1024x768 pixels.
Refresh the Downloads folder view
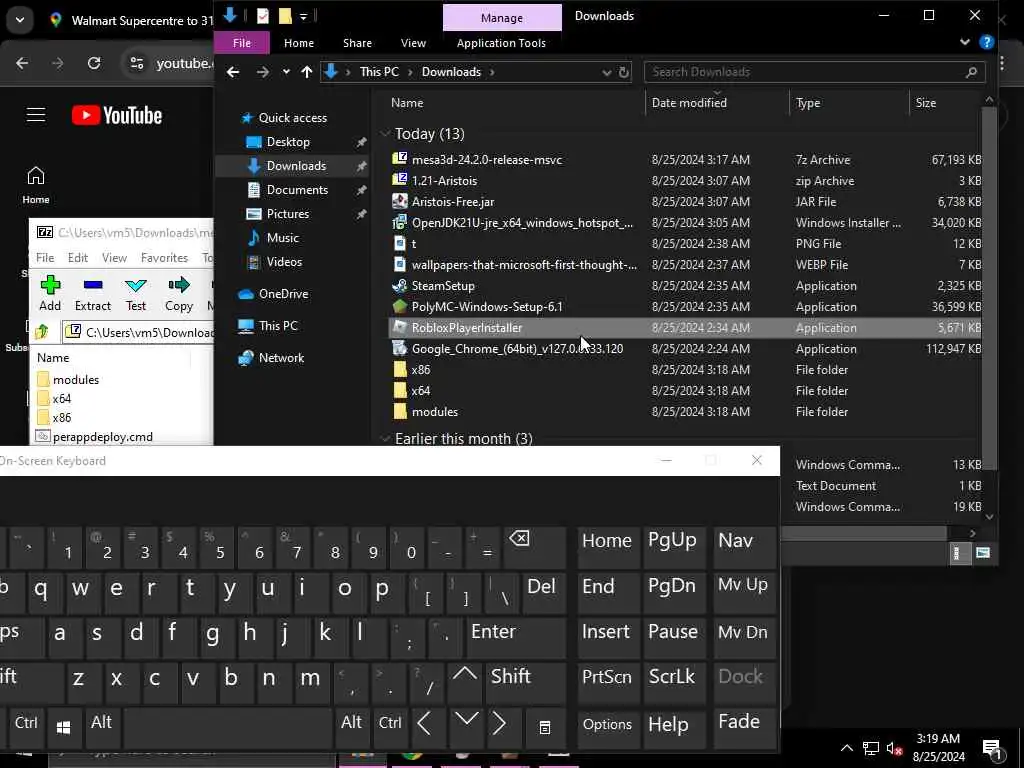624,72
